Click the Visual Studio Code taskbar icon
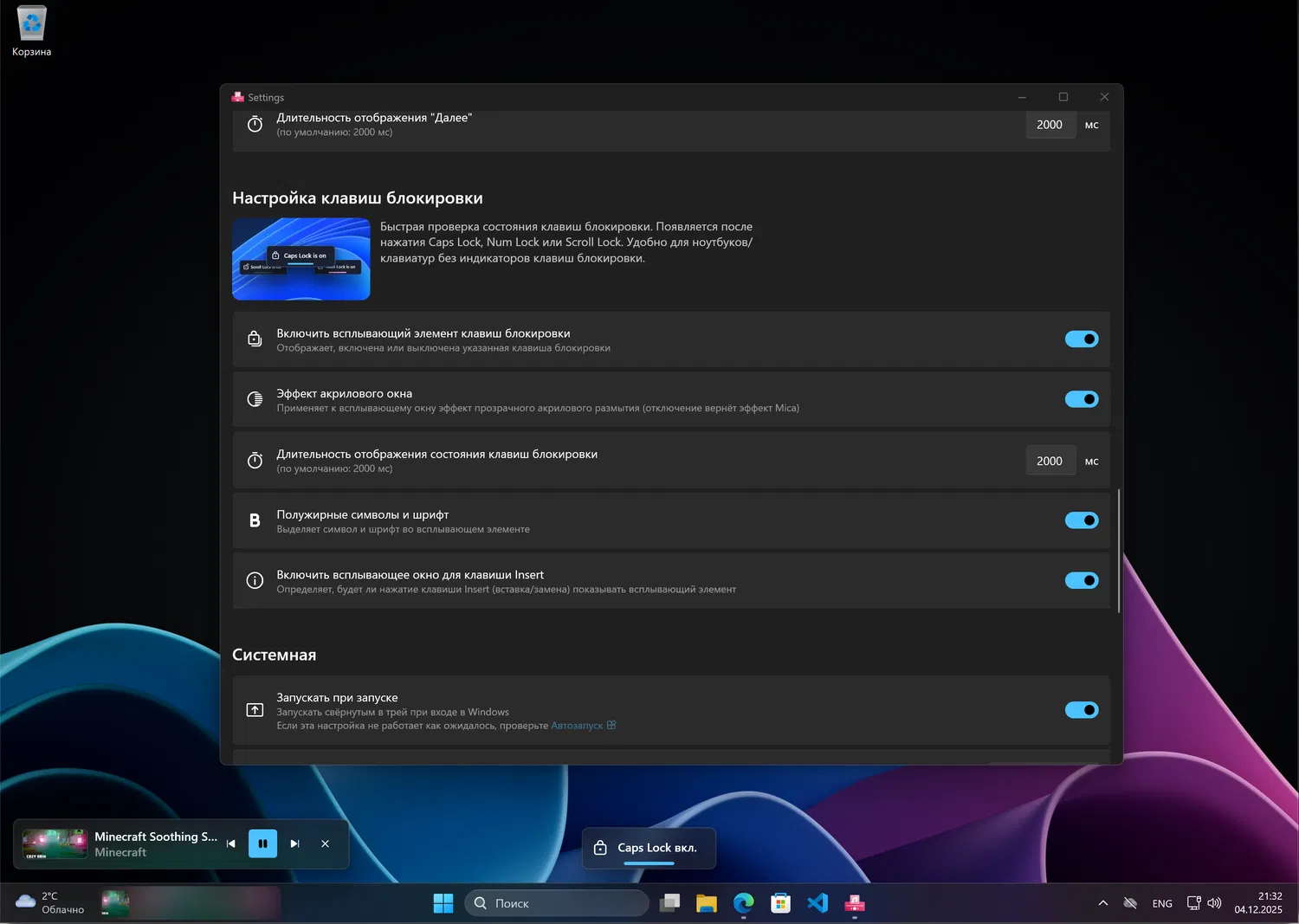 (818, 903)
